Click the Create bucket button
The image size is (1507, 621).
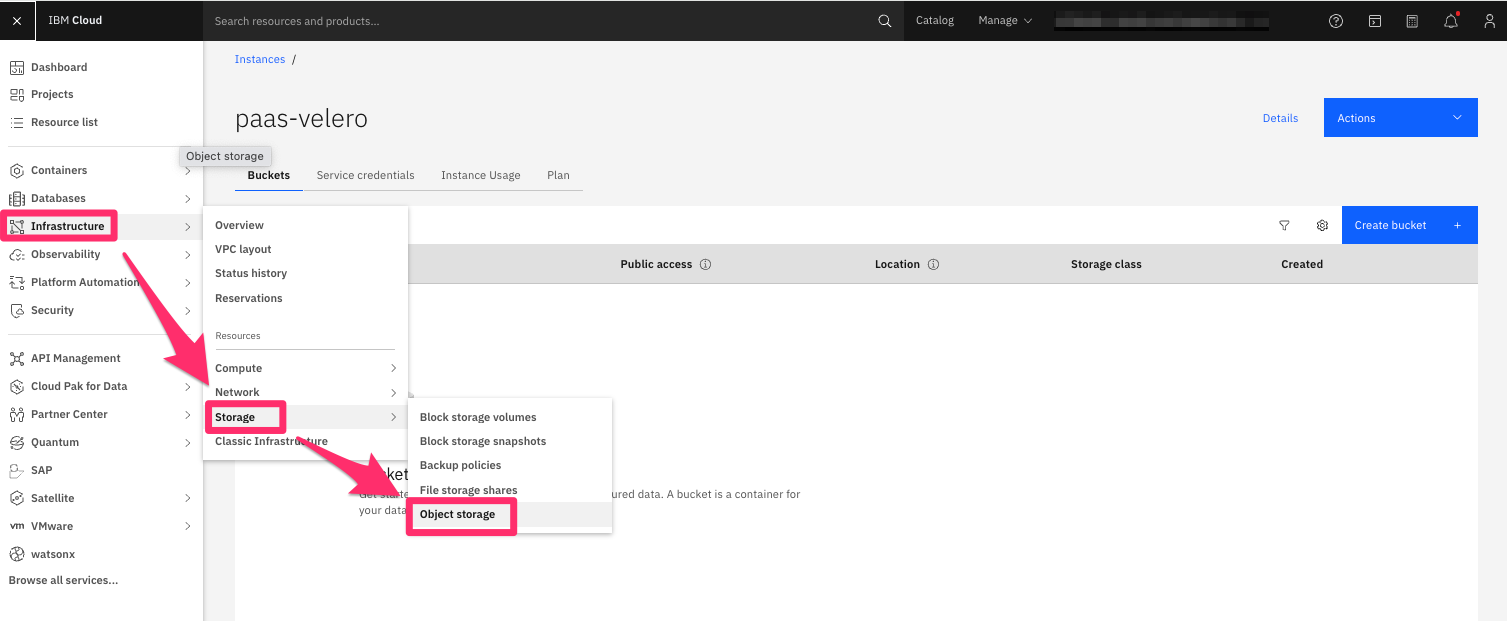click(x=1409, y=225)
